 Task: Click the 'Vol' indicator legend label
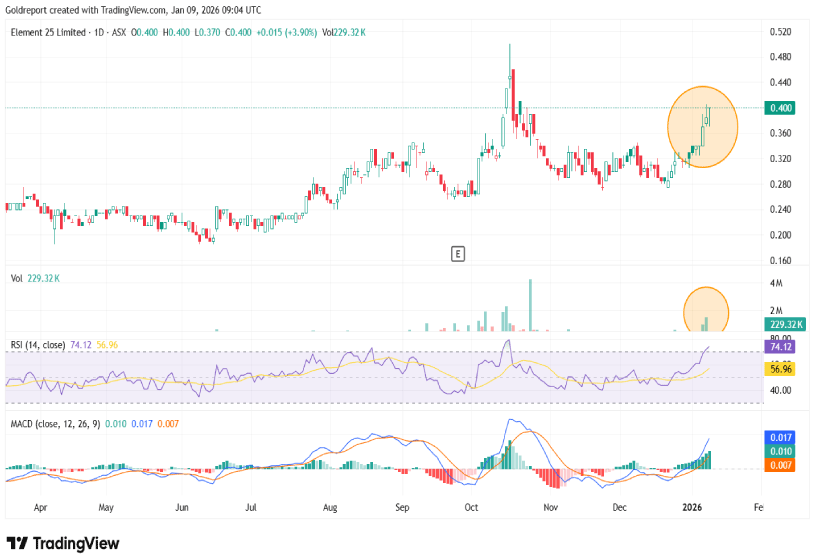click(16, 281)
